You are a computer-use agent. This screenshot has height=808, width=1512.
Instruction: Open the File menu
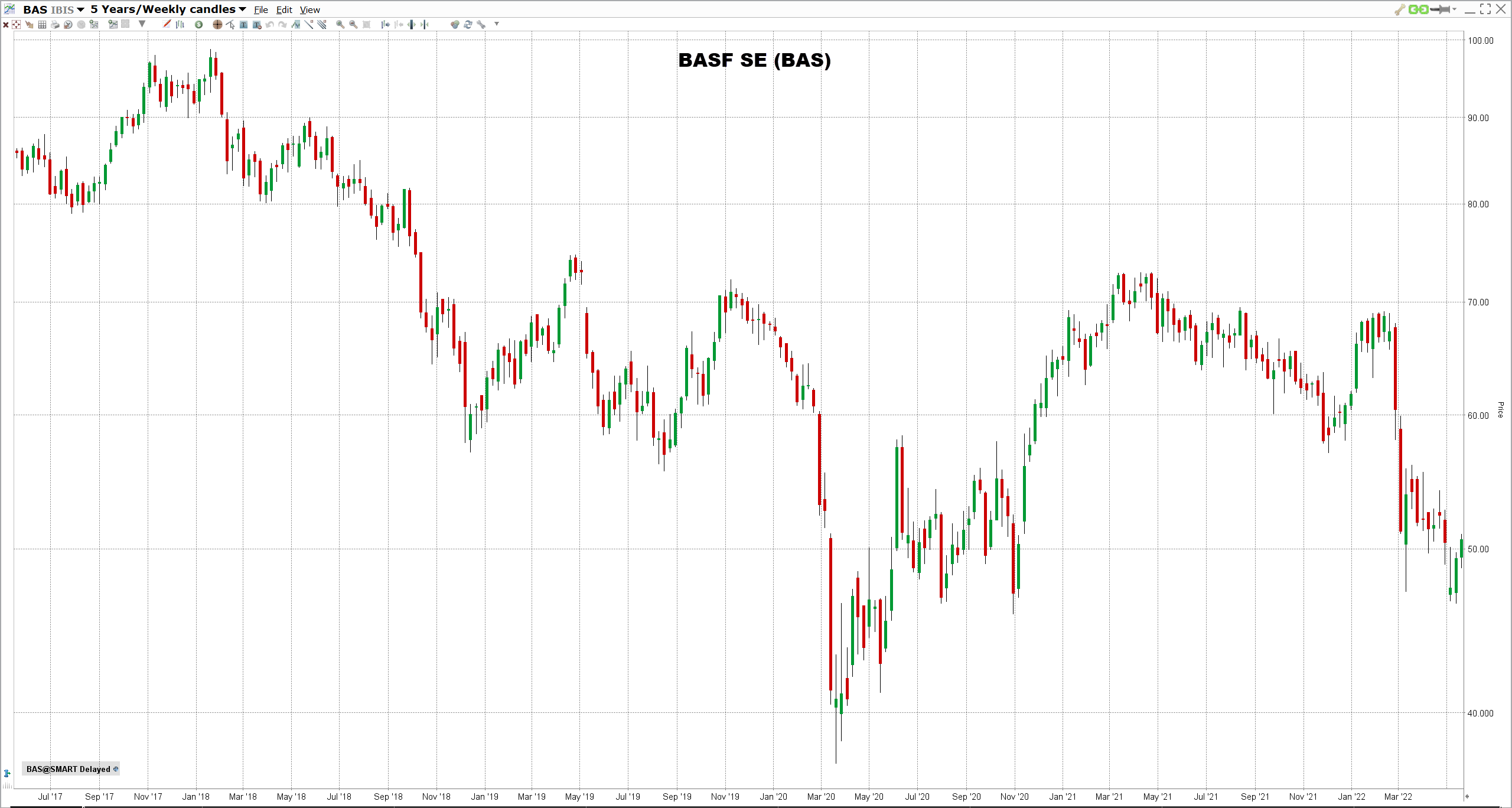click(261, 10)
